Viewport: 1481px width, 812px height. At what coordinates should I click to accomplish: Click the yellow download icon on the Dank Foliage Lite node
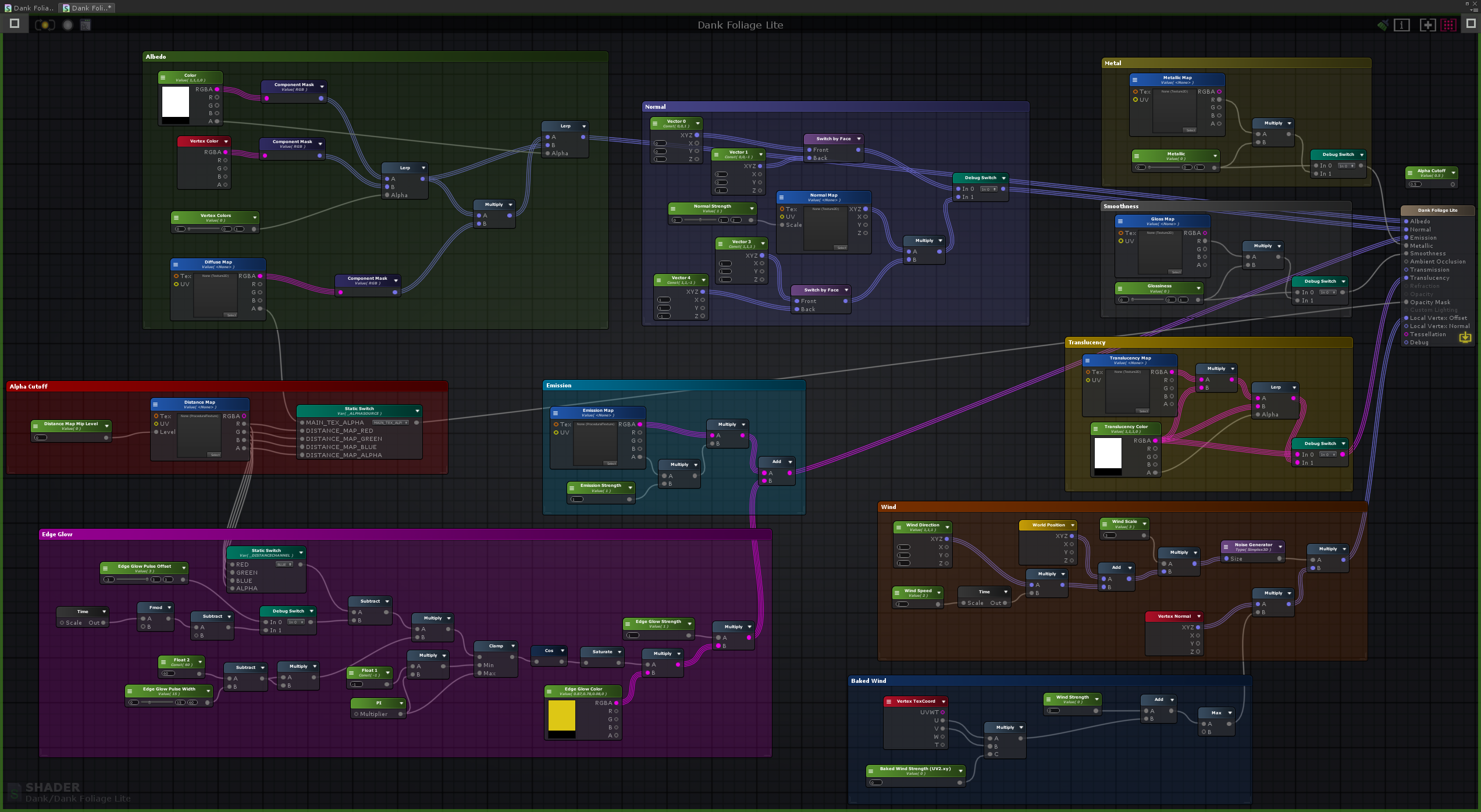pos(1465,337)
